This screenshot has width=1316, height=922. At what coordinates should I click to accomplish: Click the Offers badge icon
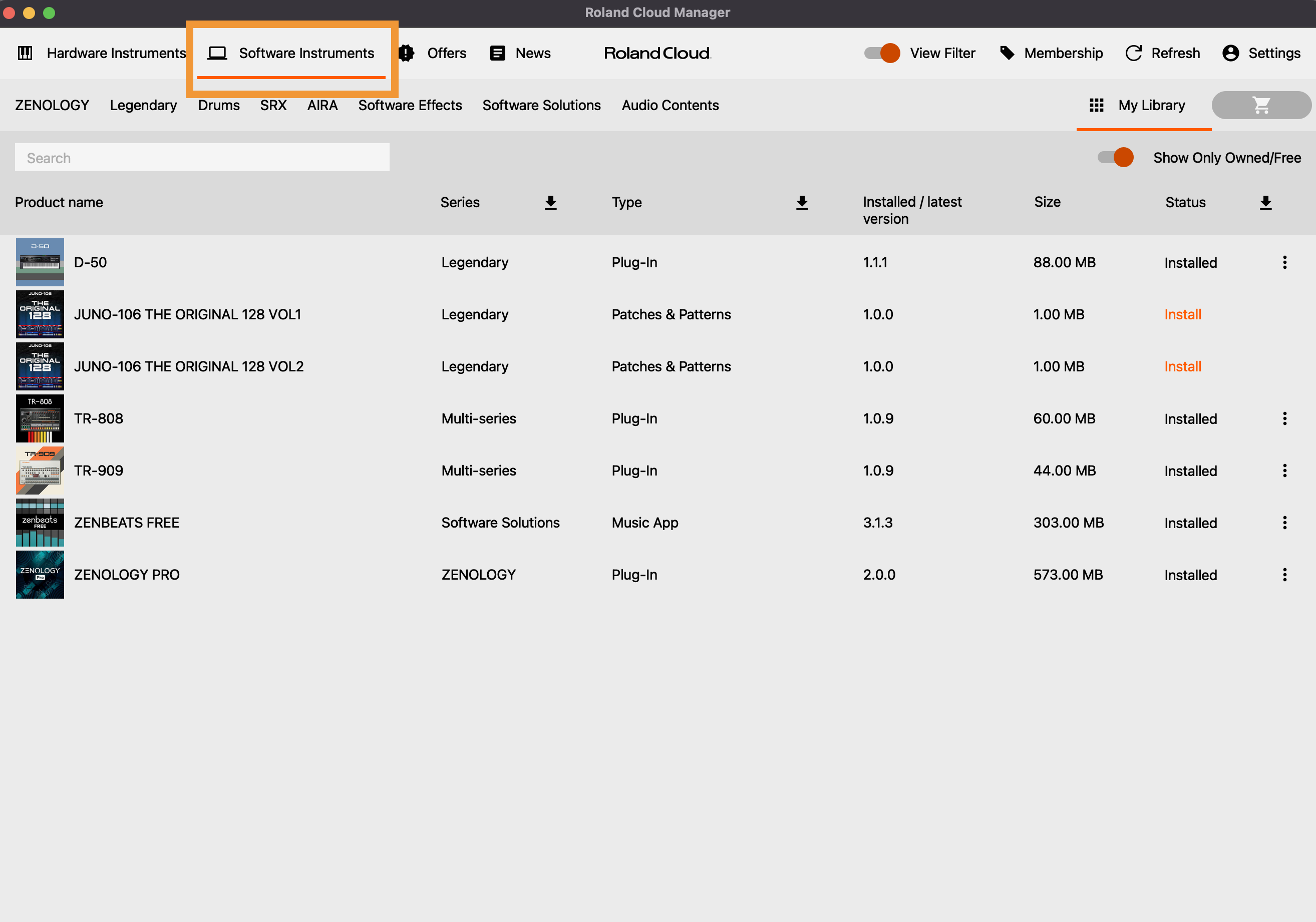click(x=407, y=53)
